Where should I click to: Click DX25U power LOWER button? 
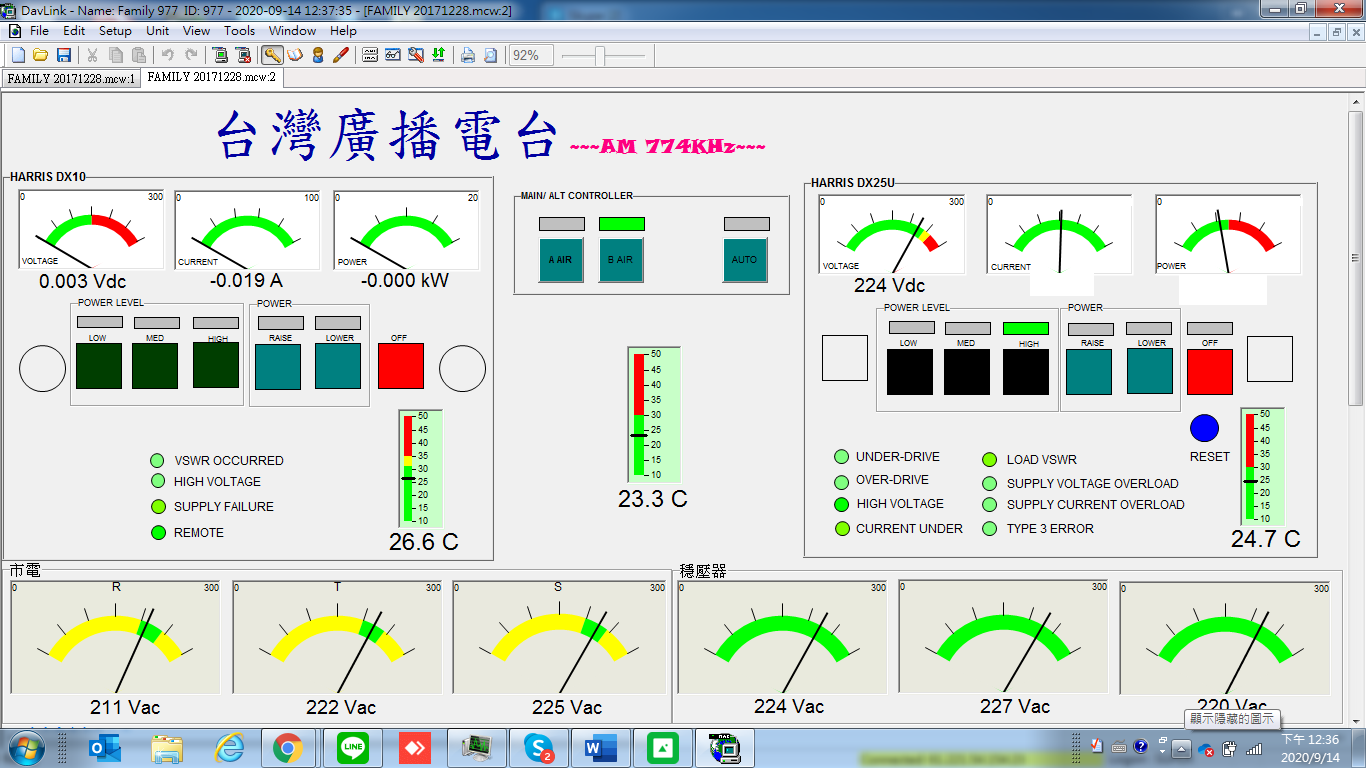(x=1150, y=371)
